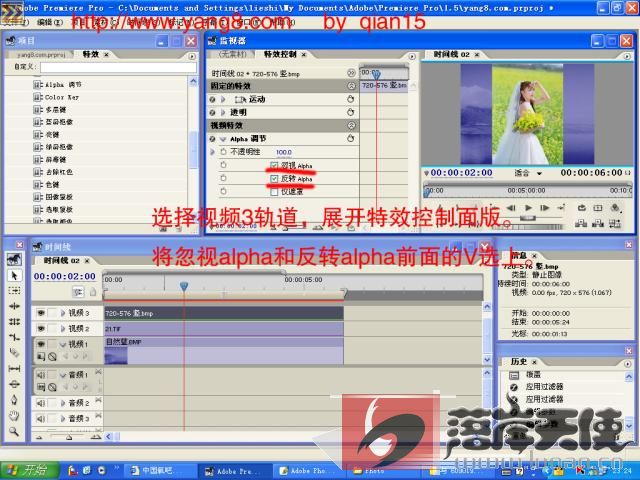Screen dimensions: 640x480
Task: Switch to the yang8.com.prproj tab
Action: point(40,54)
